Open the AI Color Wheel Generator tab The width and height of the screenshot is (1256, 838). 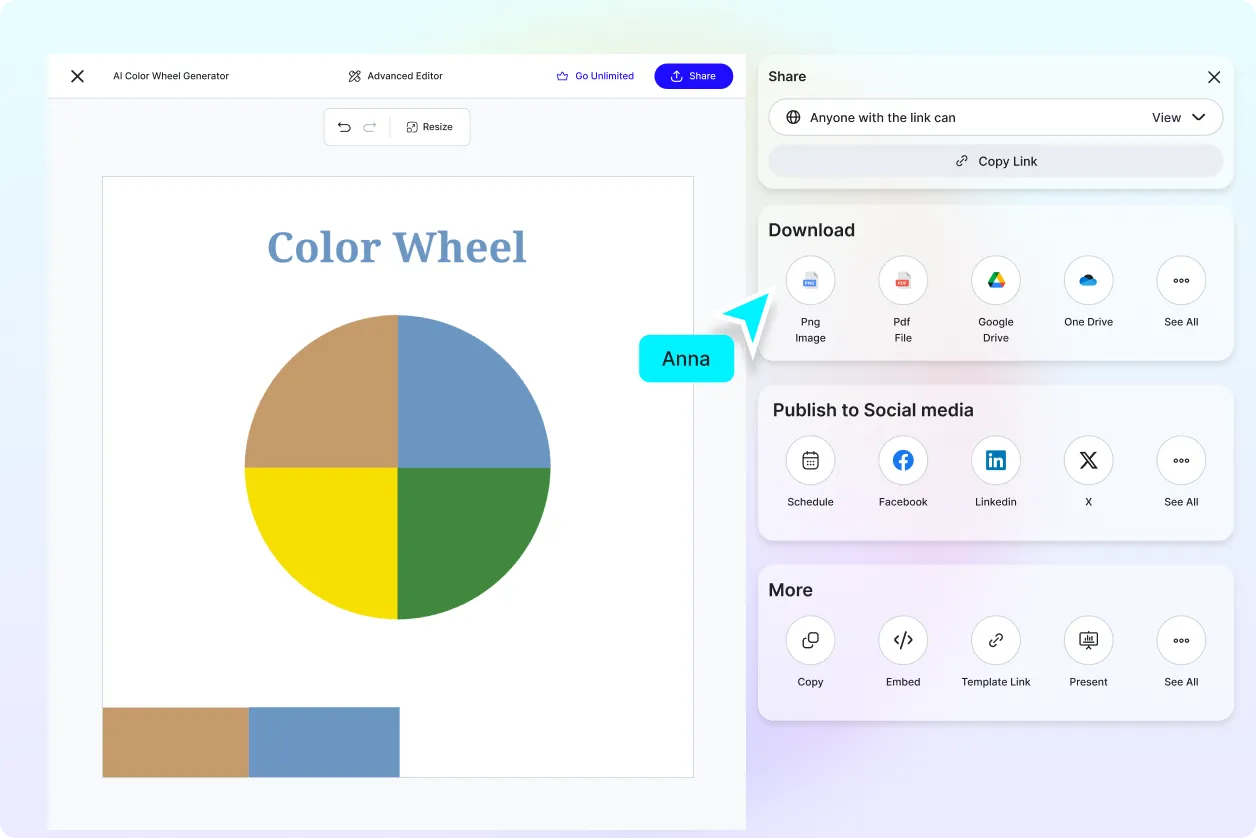tap(171, 75)
